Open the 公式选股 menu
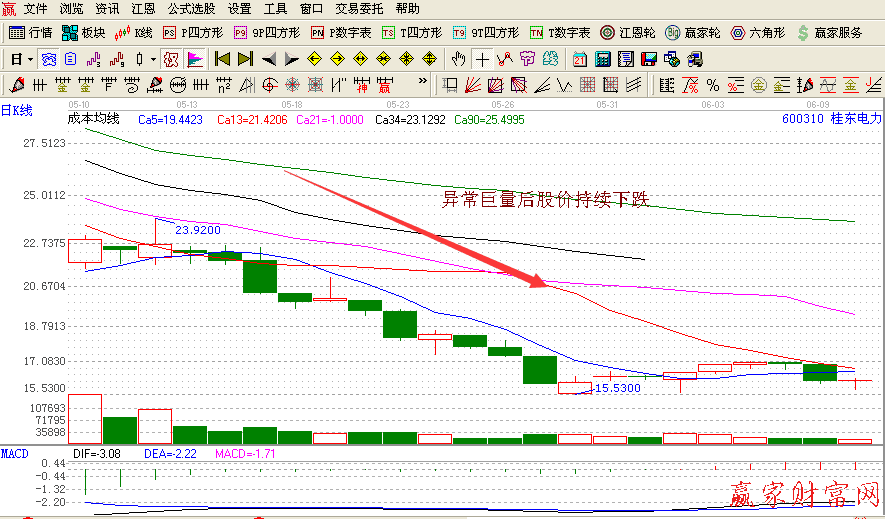Screen dimensions: 885x519 click(x=191, y=9)
